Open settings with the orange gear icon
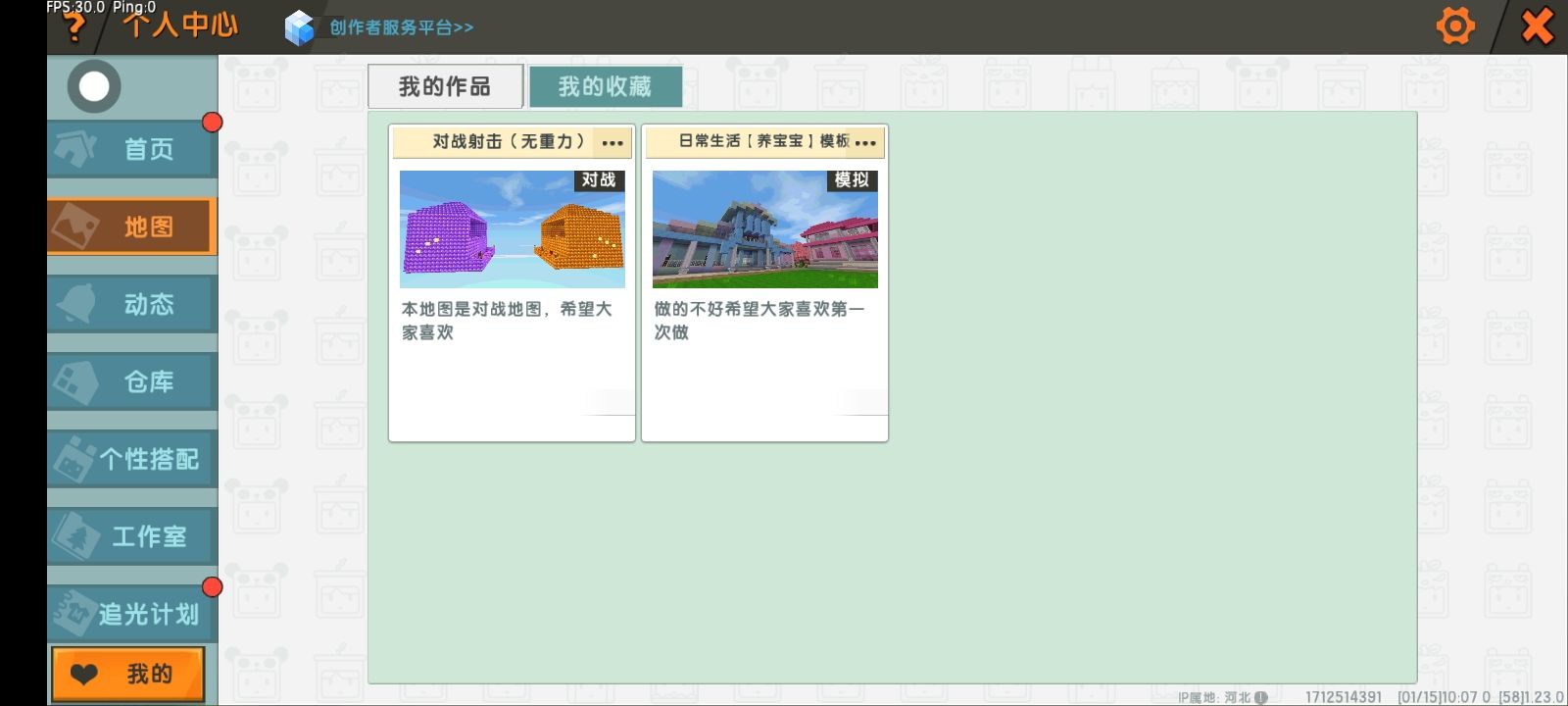 [1455, 26]
